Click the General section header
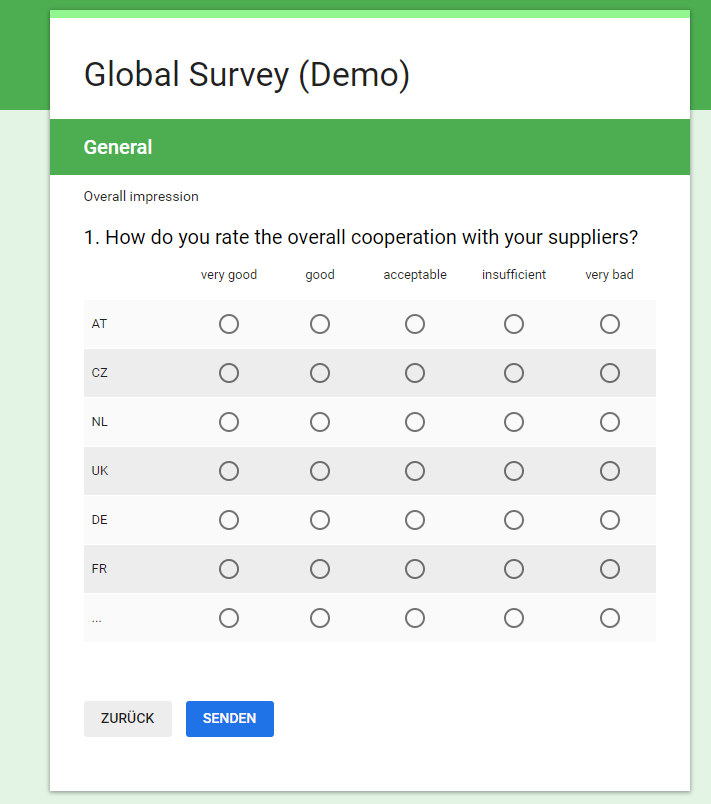The image size is (711, 804). click(x=118, y=147)
